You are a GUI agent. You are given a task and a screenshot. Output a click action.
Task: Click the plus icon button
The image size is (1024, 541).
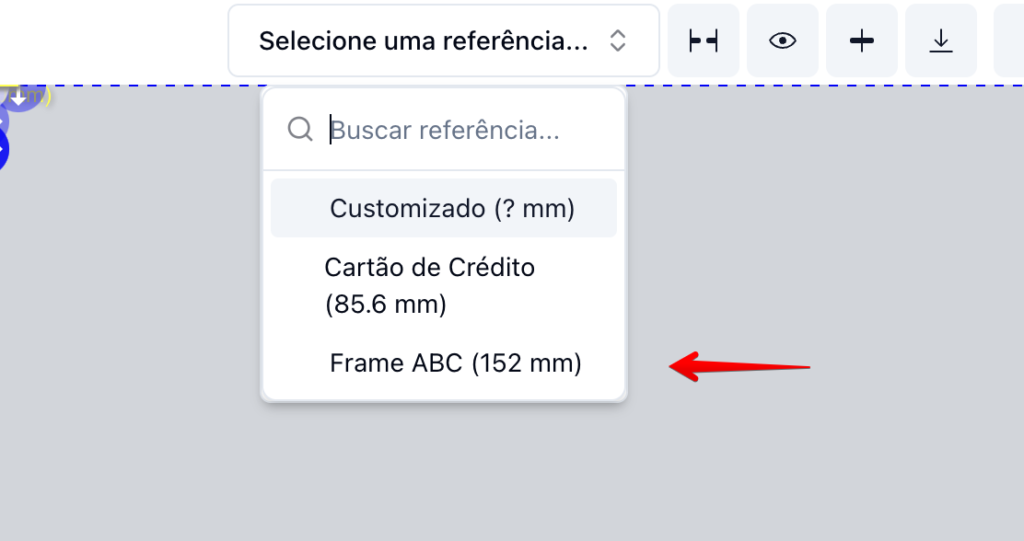[x=861, y=41]
